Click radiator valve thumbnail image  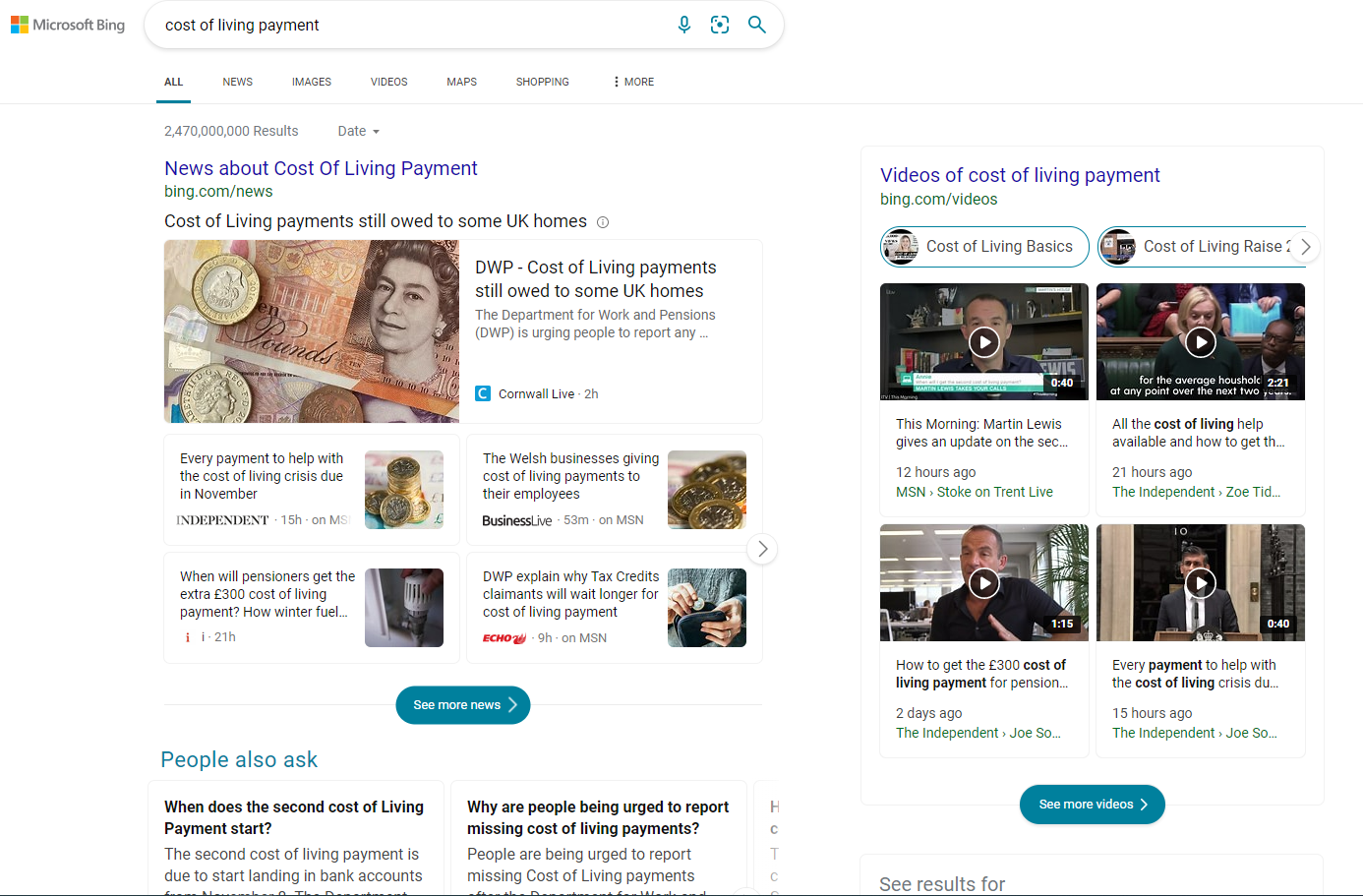404,608
